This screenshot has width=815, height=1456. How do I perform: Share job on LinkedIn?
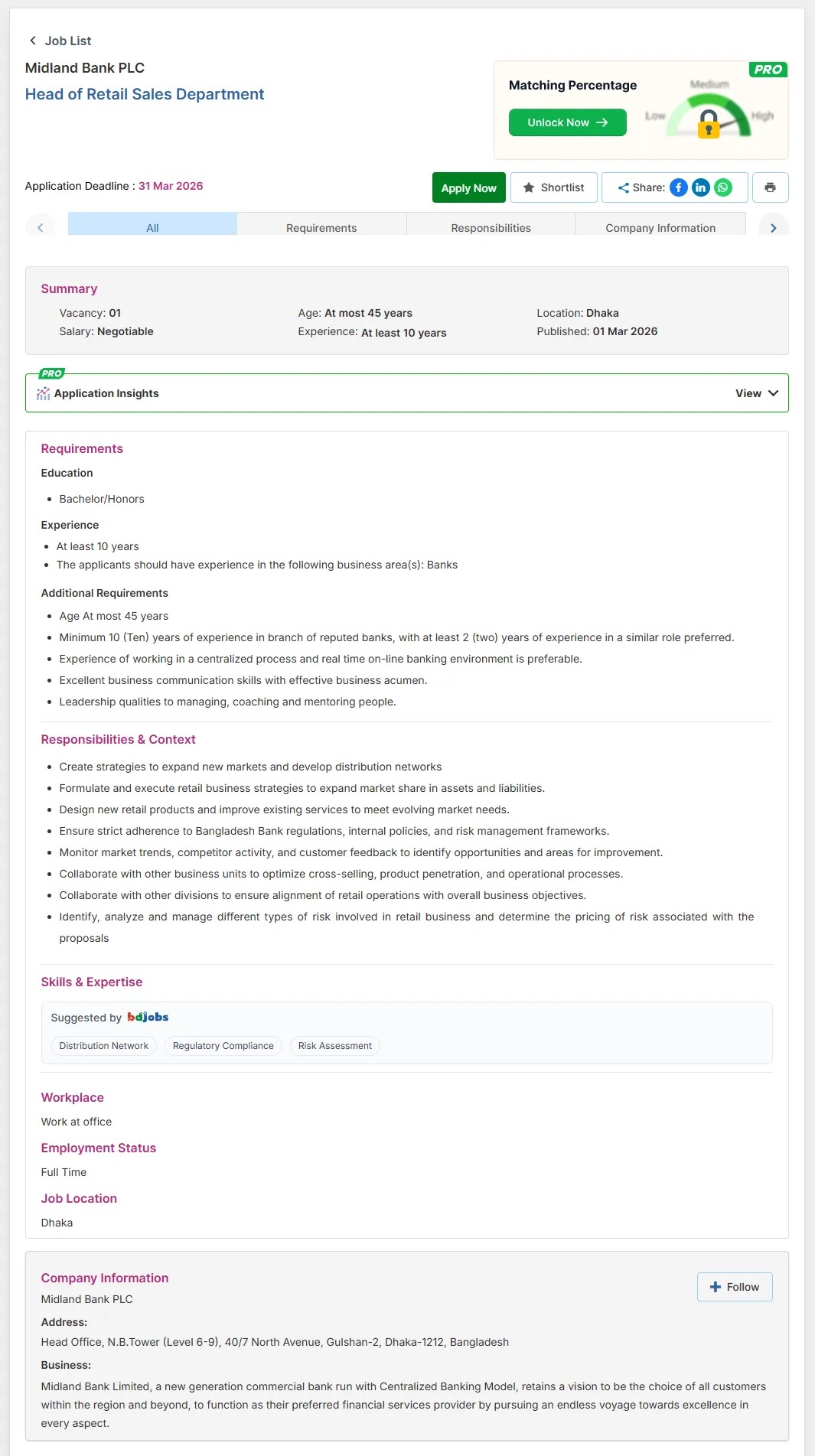coord(701,187)
